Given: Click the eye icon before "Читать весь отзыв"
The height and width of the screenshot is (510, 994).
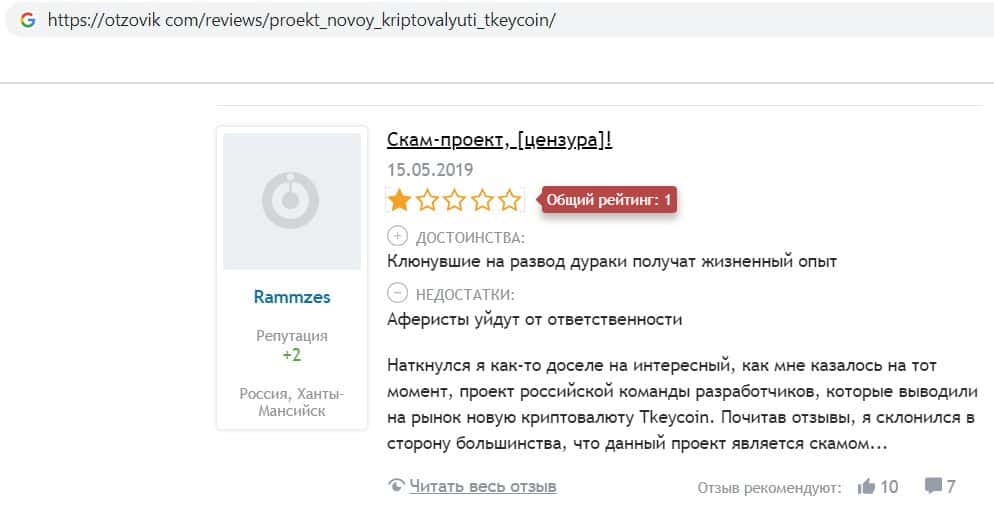Looking at the screenshot, I should [x=397, y=487].
